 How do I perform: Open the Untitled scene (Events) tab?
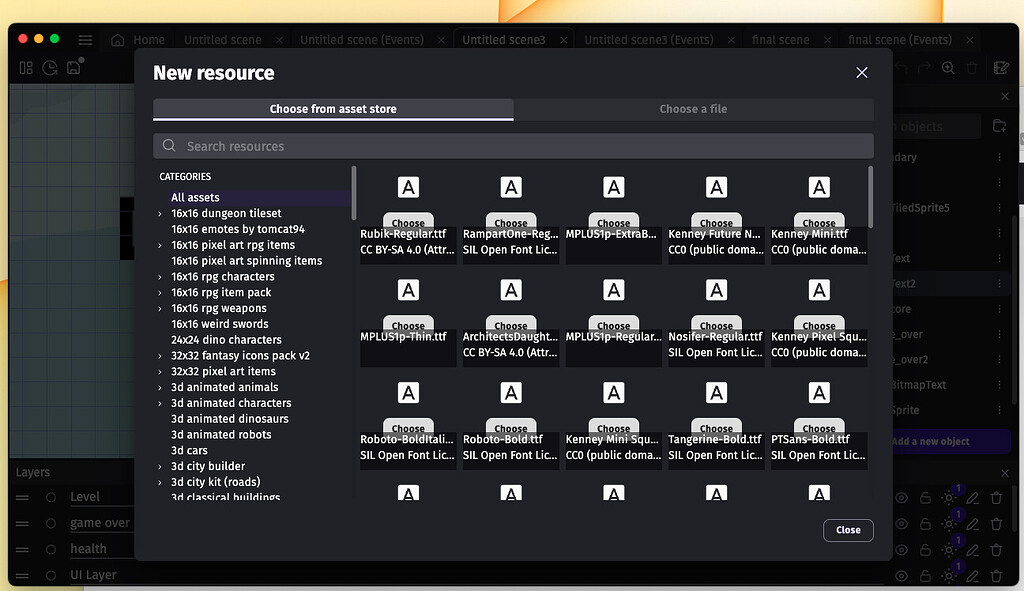click(x=362, y=40)
